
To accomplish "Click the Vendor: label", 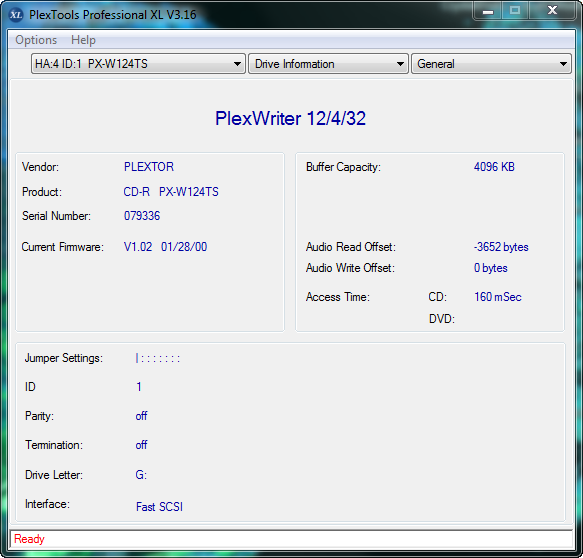I will pyautogui.click(x=40, y=167).
